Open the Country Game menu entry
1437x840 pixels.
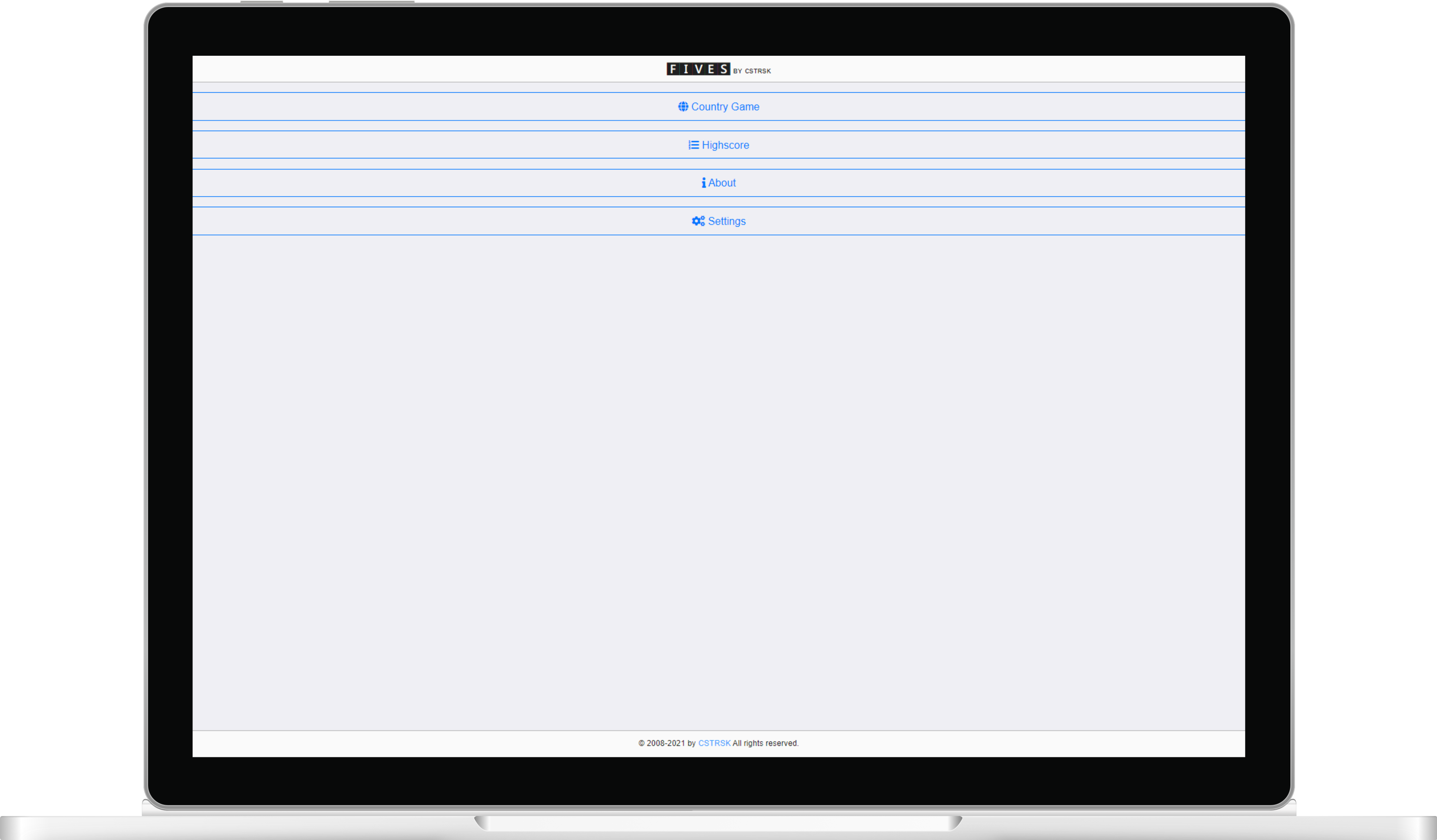click(x=725, y=107)
